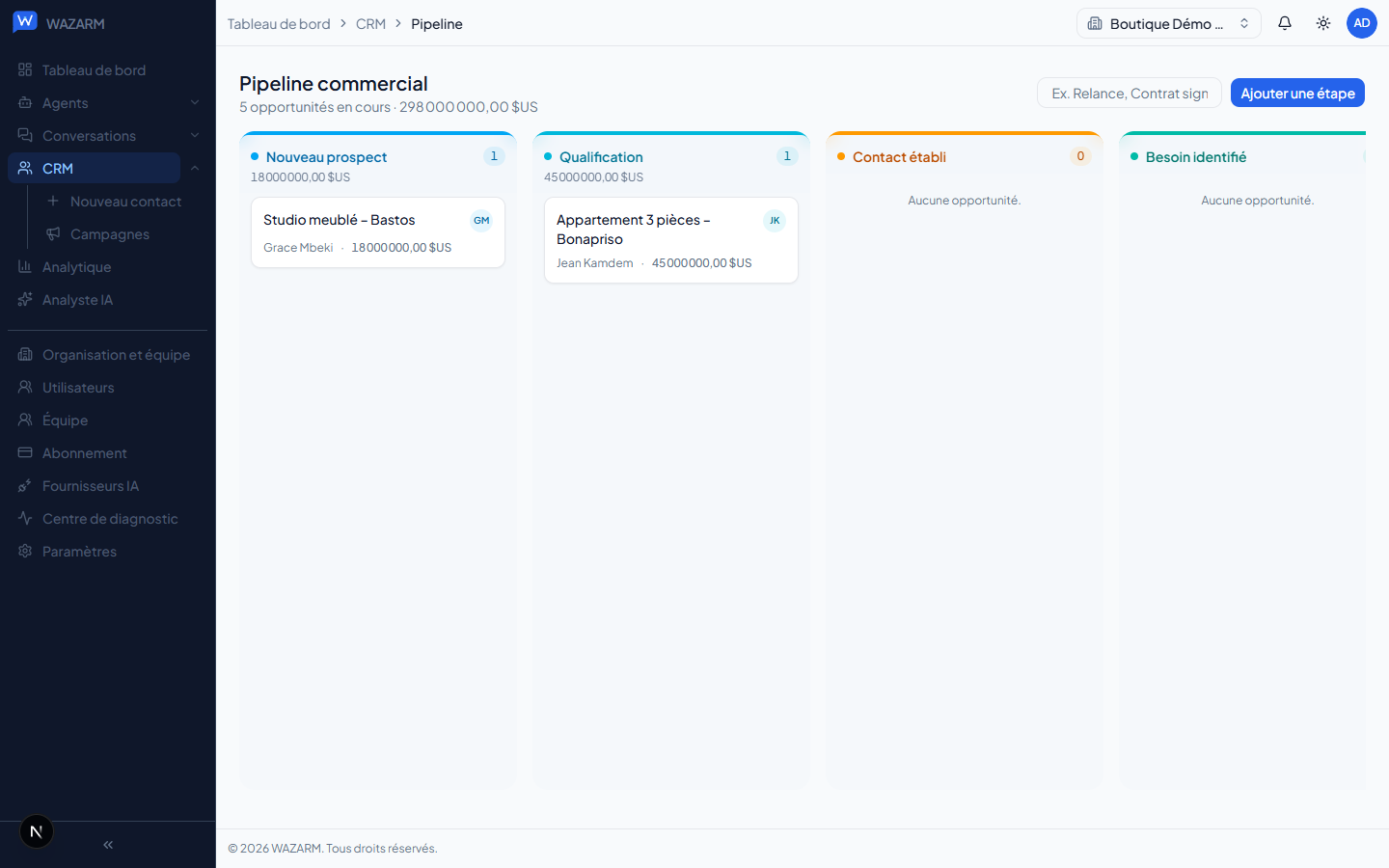Screen dimensions: 1389x868
Task: Expand the Conversations submenu chevron
Action: click(x=195, y=135)
